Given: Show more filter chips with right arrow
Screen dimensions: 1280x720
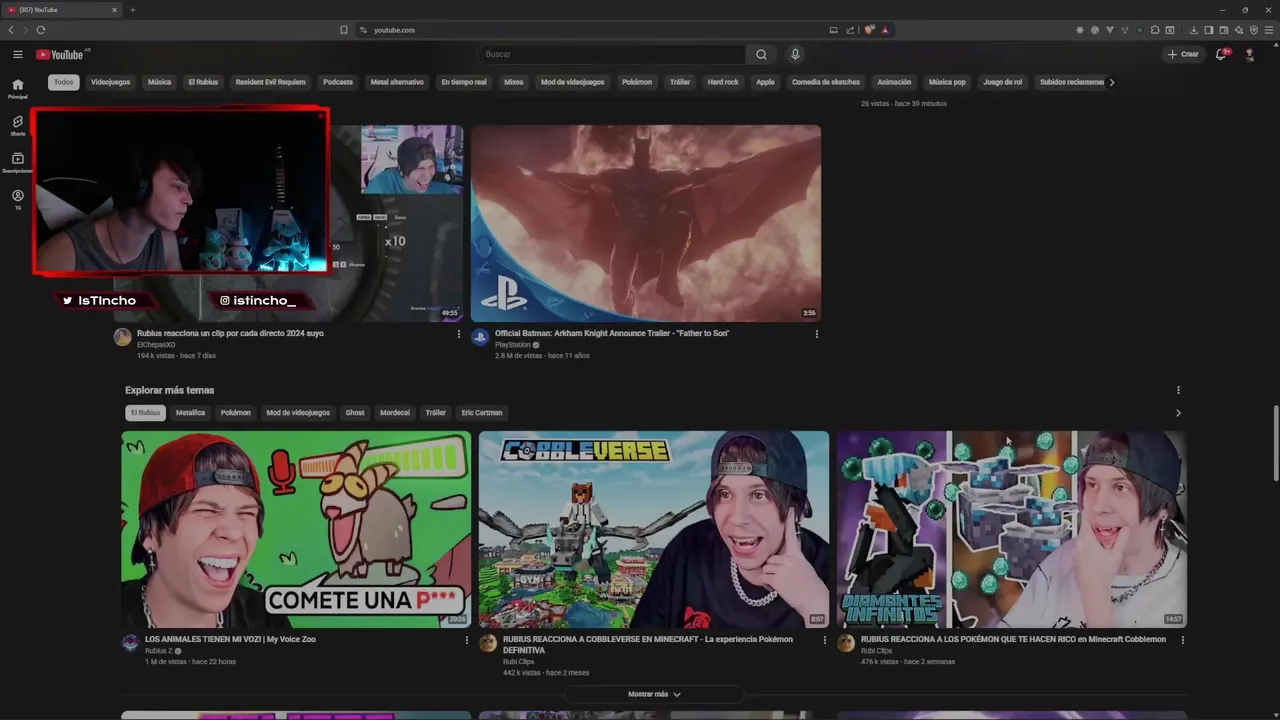Looking at the screenshot, I should tap(1112, 82).
